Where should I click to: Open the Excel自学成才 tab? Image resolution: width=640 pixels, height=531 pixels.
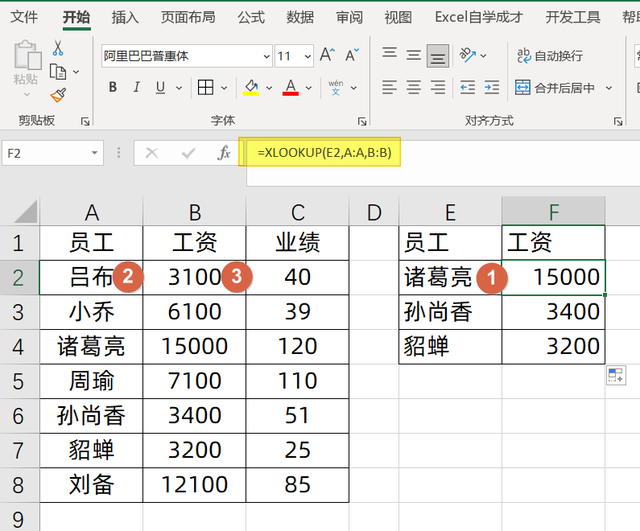pos(478,17)
